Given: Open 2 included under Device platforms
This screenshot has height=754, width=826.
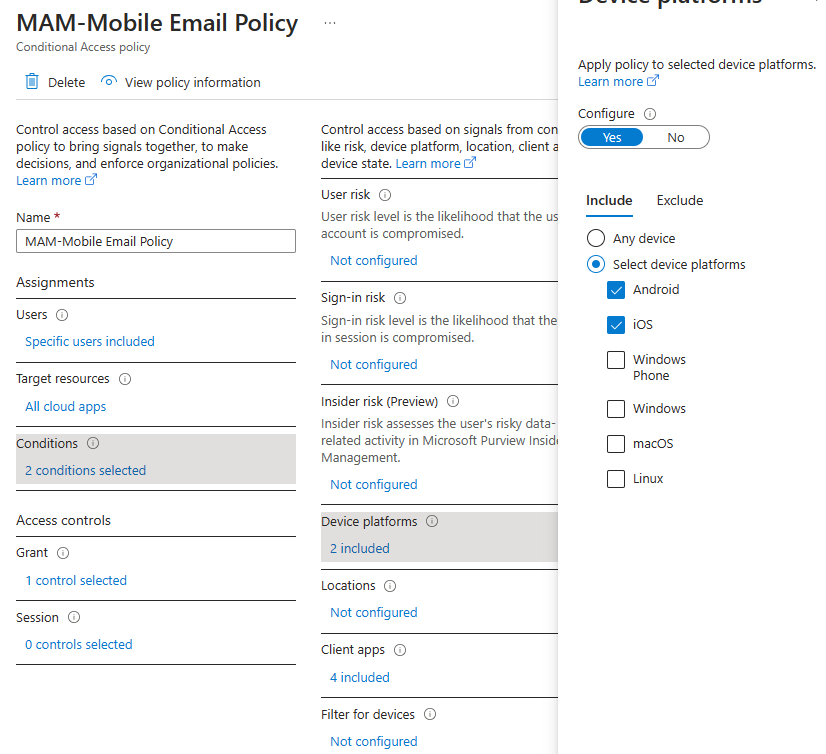Looking at the screenshot, I should point(360,549).
